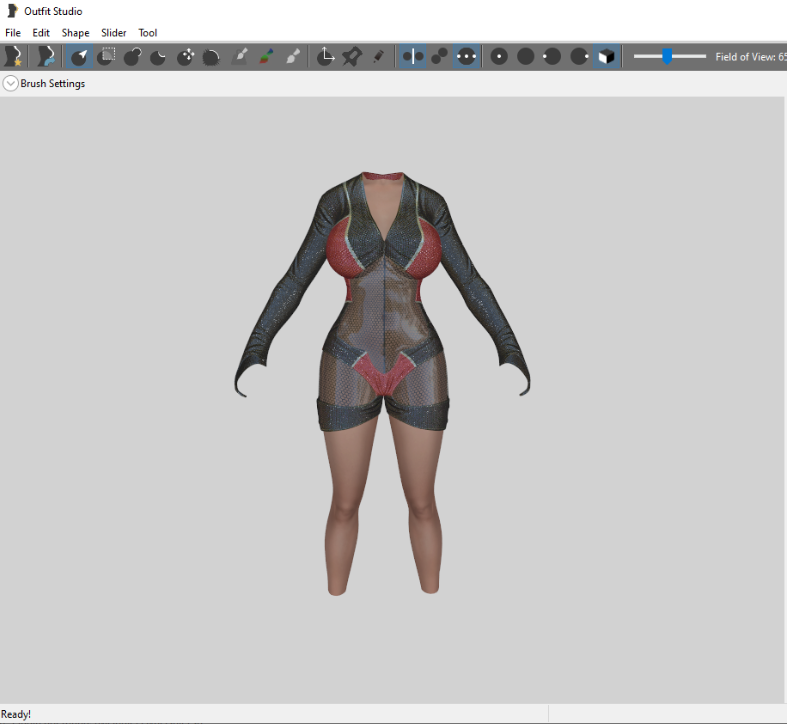The width and height of the screenshot is (787, 724).
Task: Open the Shape menu
Action: (x=75, y=33)
